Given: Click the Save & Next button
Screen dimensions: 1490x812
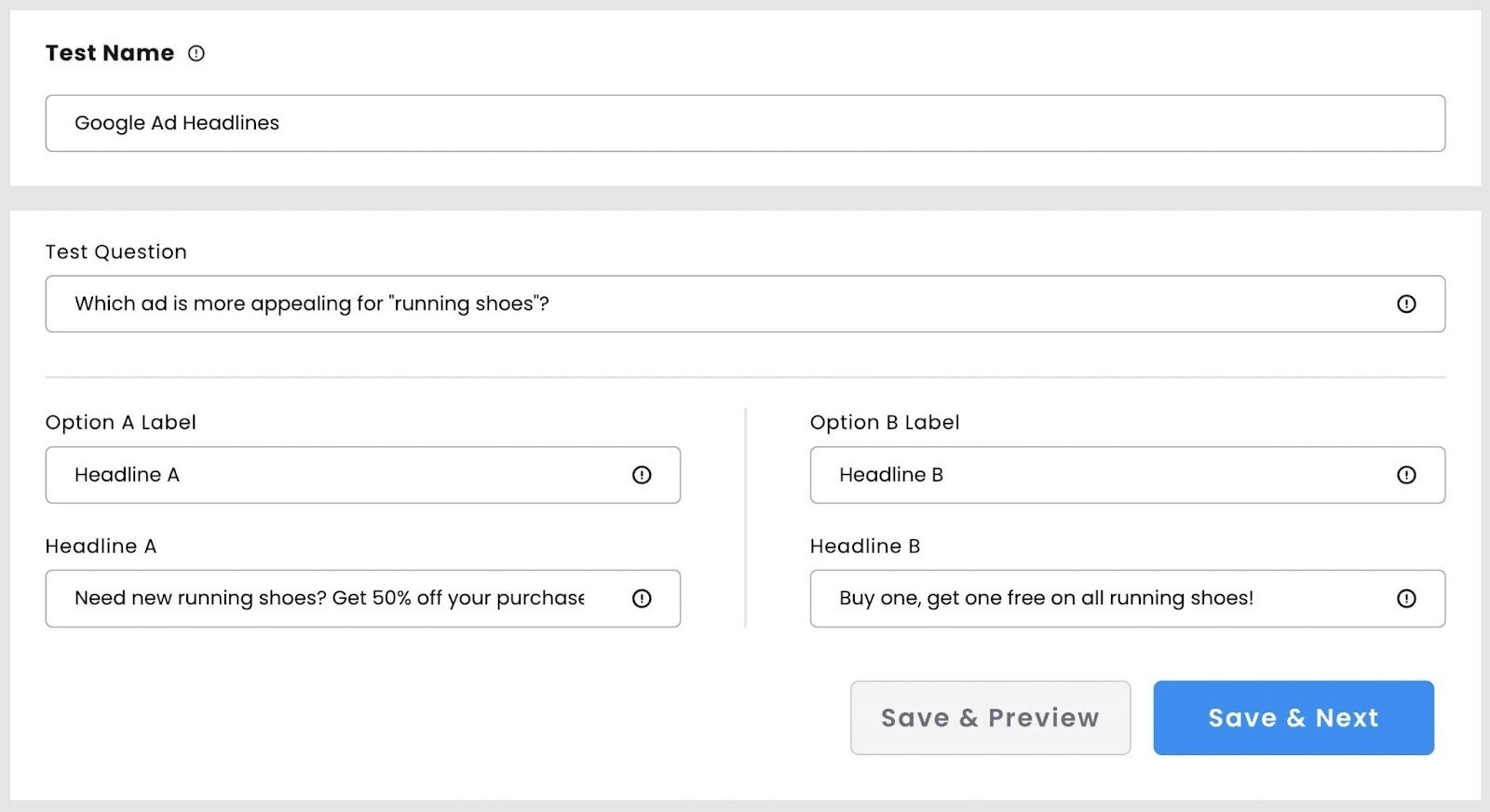Looking at the screenshot, I should point(1294,718).
